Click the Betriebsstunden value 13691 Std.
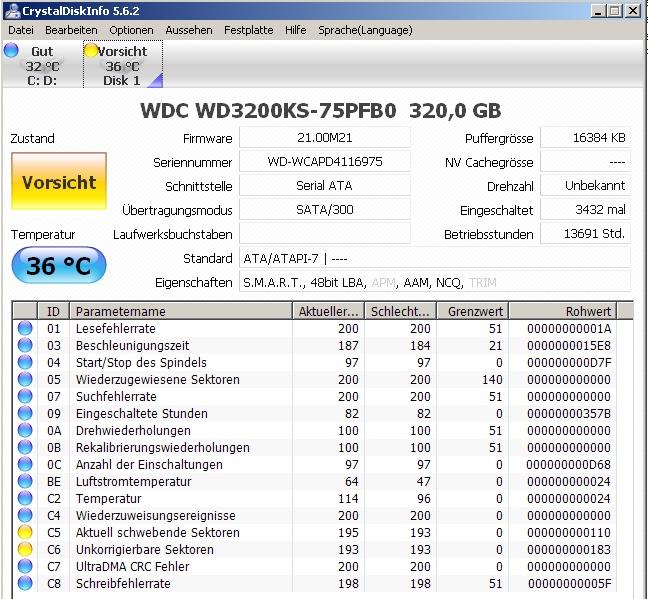 click(585, 234)
